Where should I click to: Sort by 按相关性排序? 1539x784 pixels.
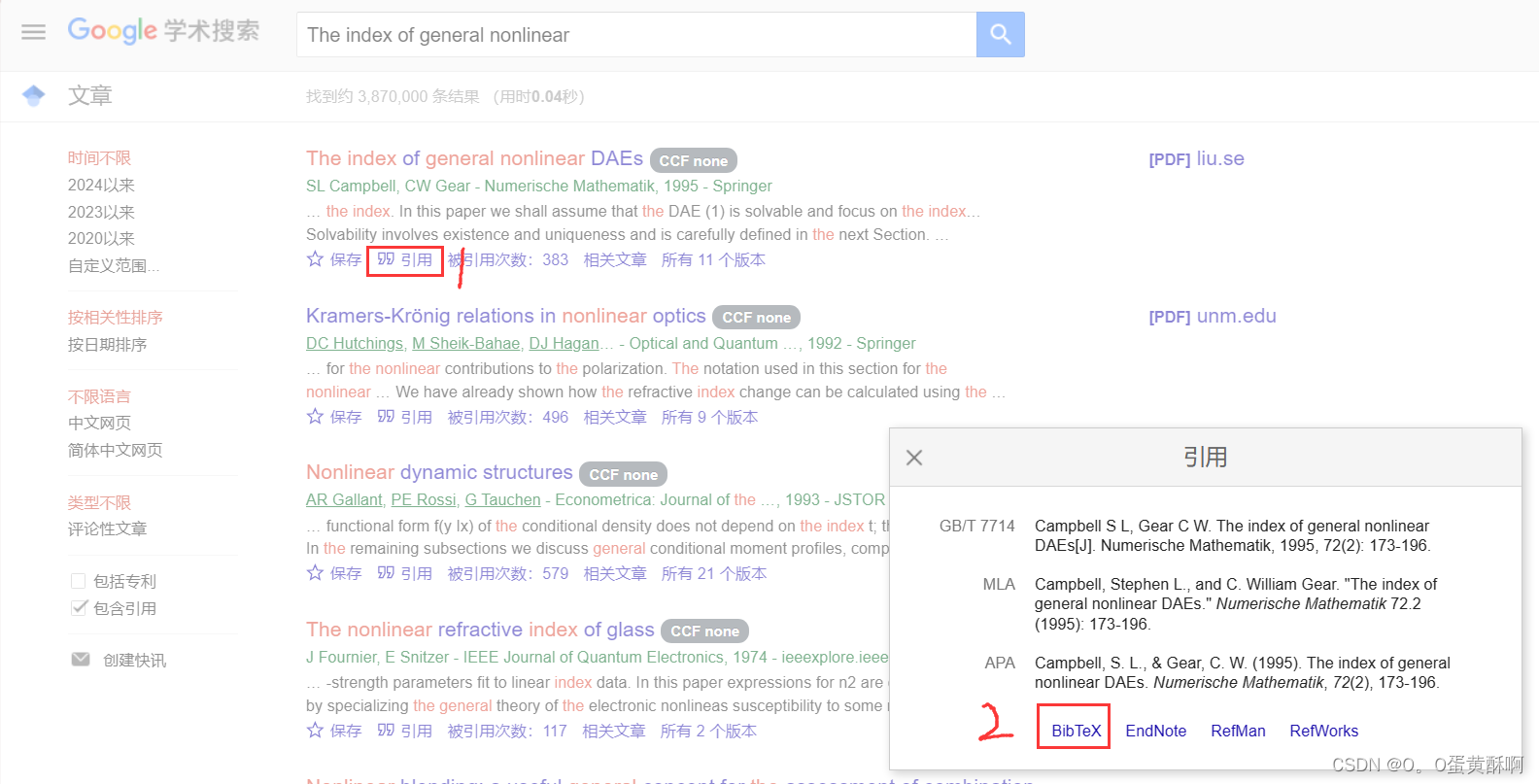[x=115, y=317]
